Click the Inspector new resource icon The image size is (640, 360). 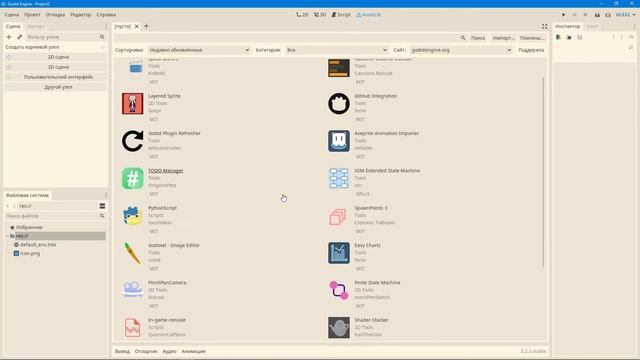point(558,37)
